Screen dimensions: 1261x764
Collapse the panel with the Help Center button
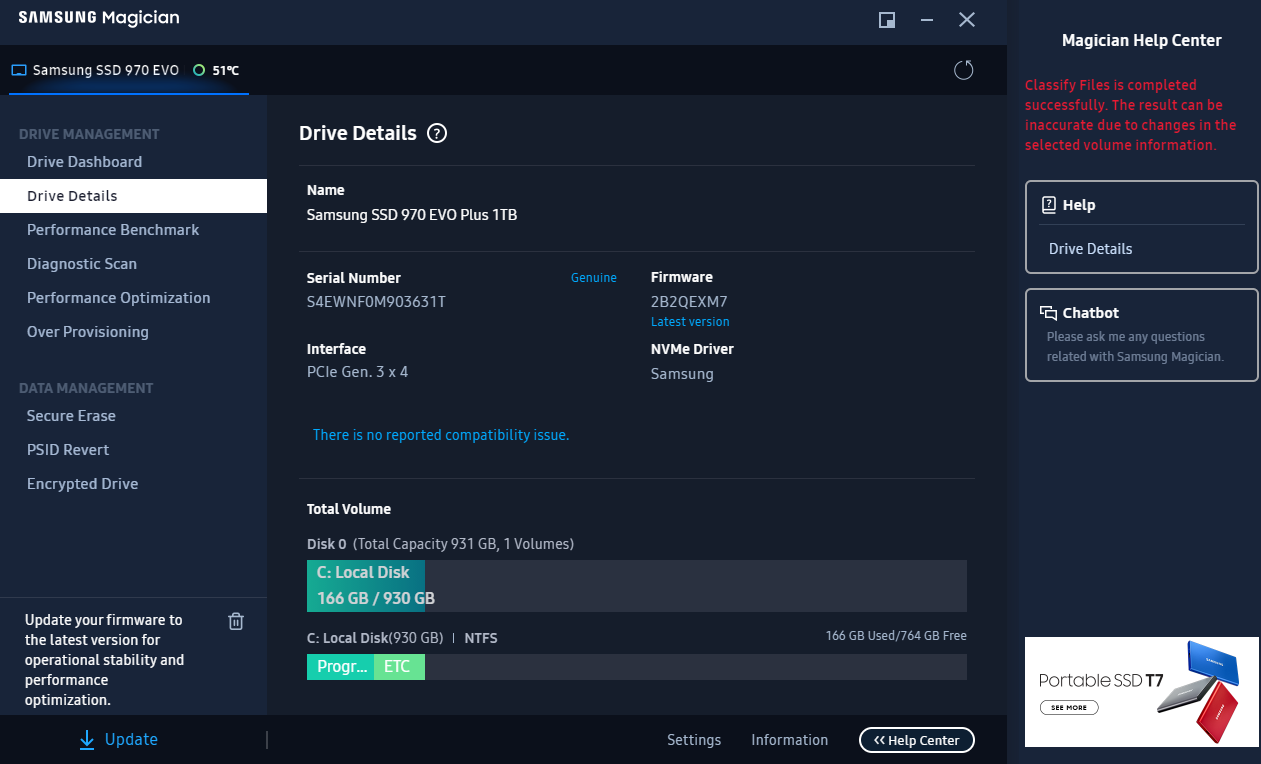[x=917, y=740]
